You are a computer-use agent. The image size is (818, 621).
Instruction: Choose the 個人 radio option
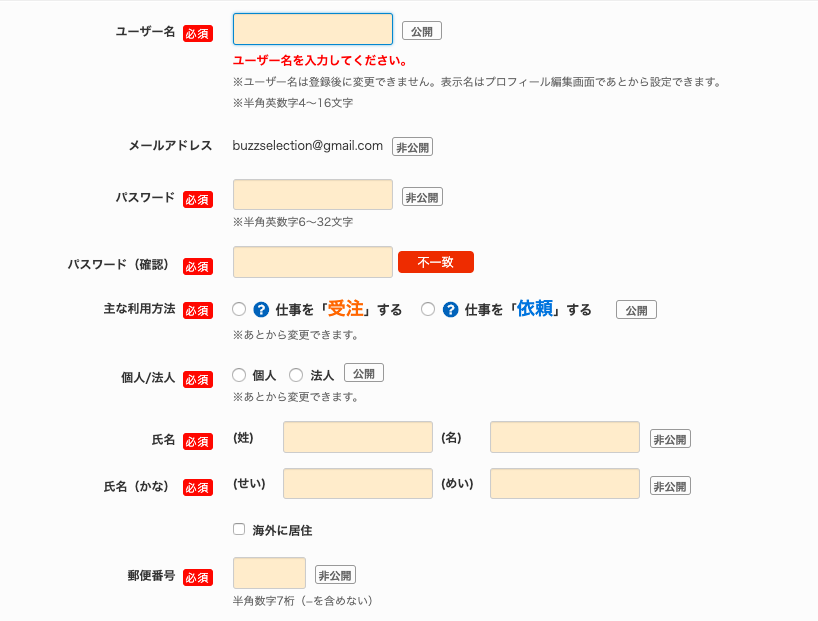tap(239, 375)
